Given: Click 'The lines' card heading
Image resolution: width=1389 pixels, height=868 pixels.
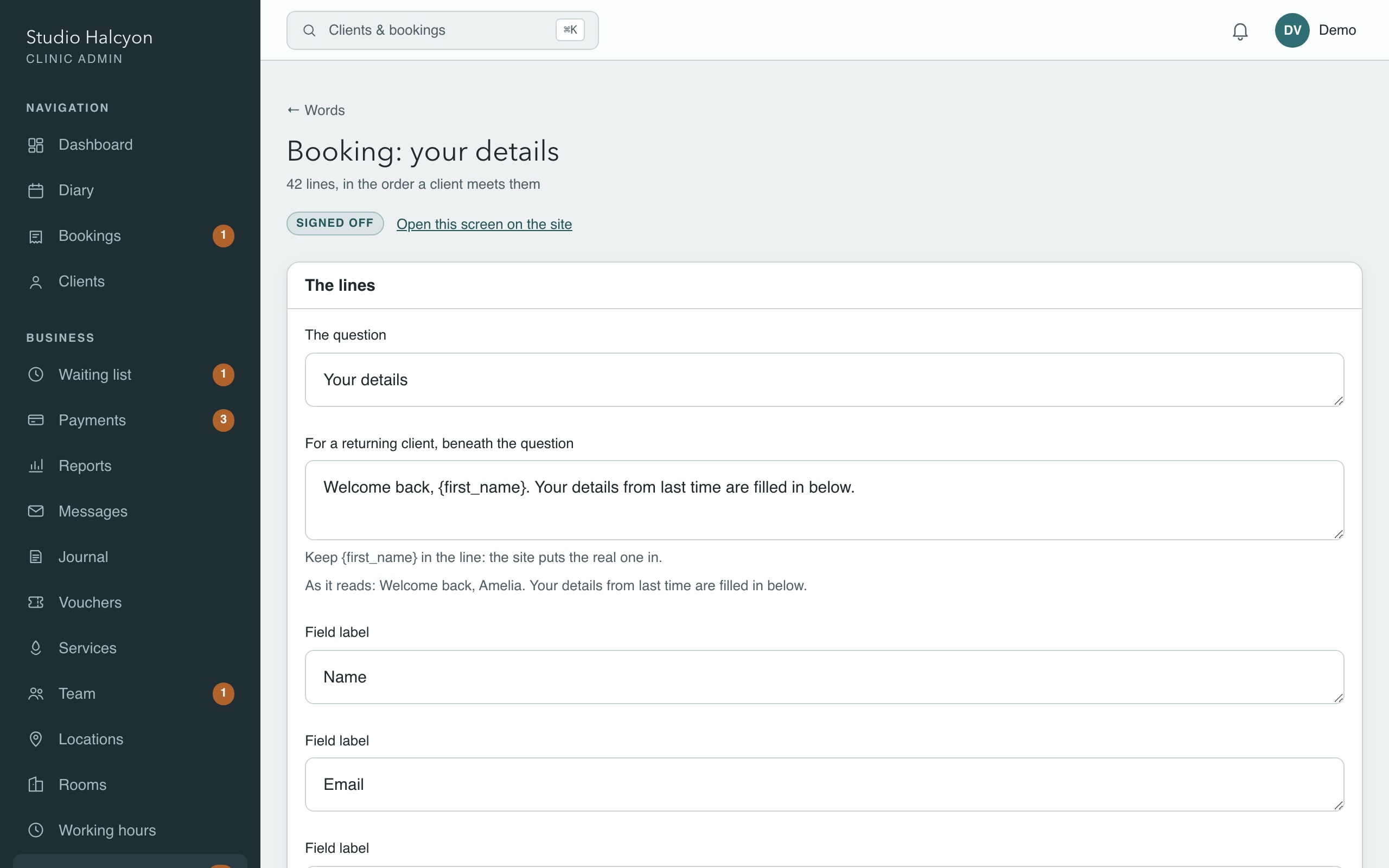Looking at the screenshot, I should [x=340, y=285].
